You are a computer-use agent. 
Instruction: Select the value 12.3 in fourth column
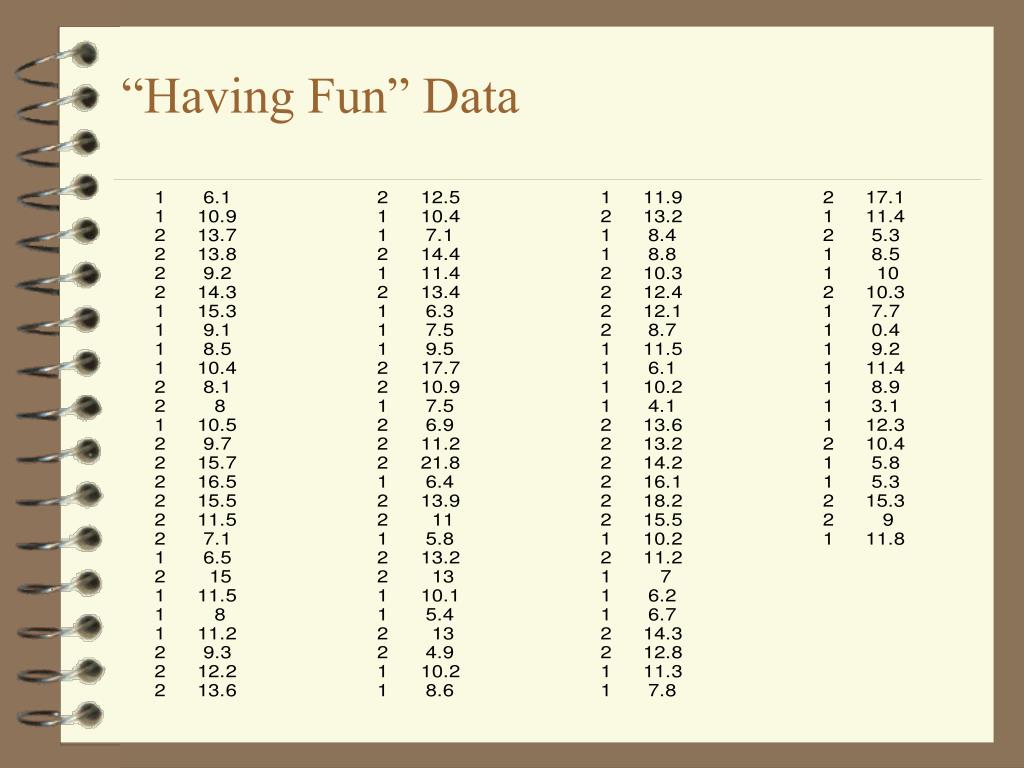(885, 424)
